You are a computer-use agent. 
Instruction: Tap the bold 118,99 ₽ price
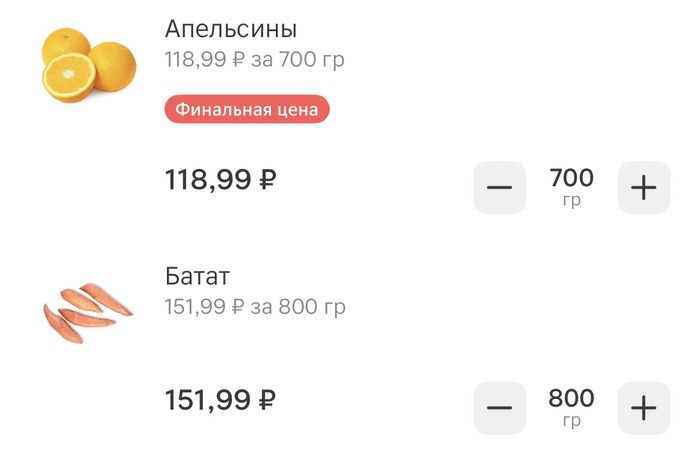[220, 180]
